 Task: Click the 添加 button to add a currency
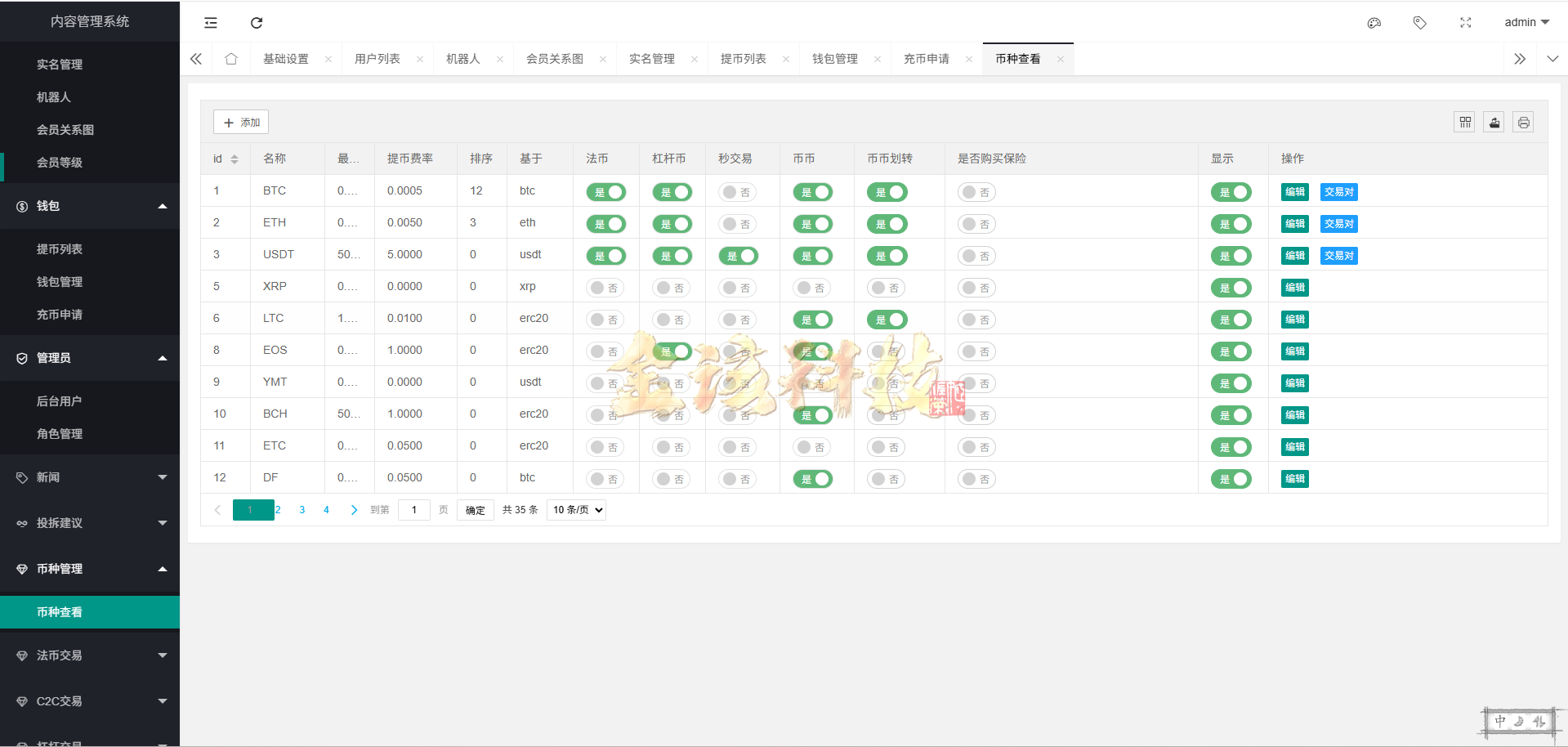(x=240, y=121)
